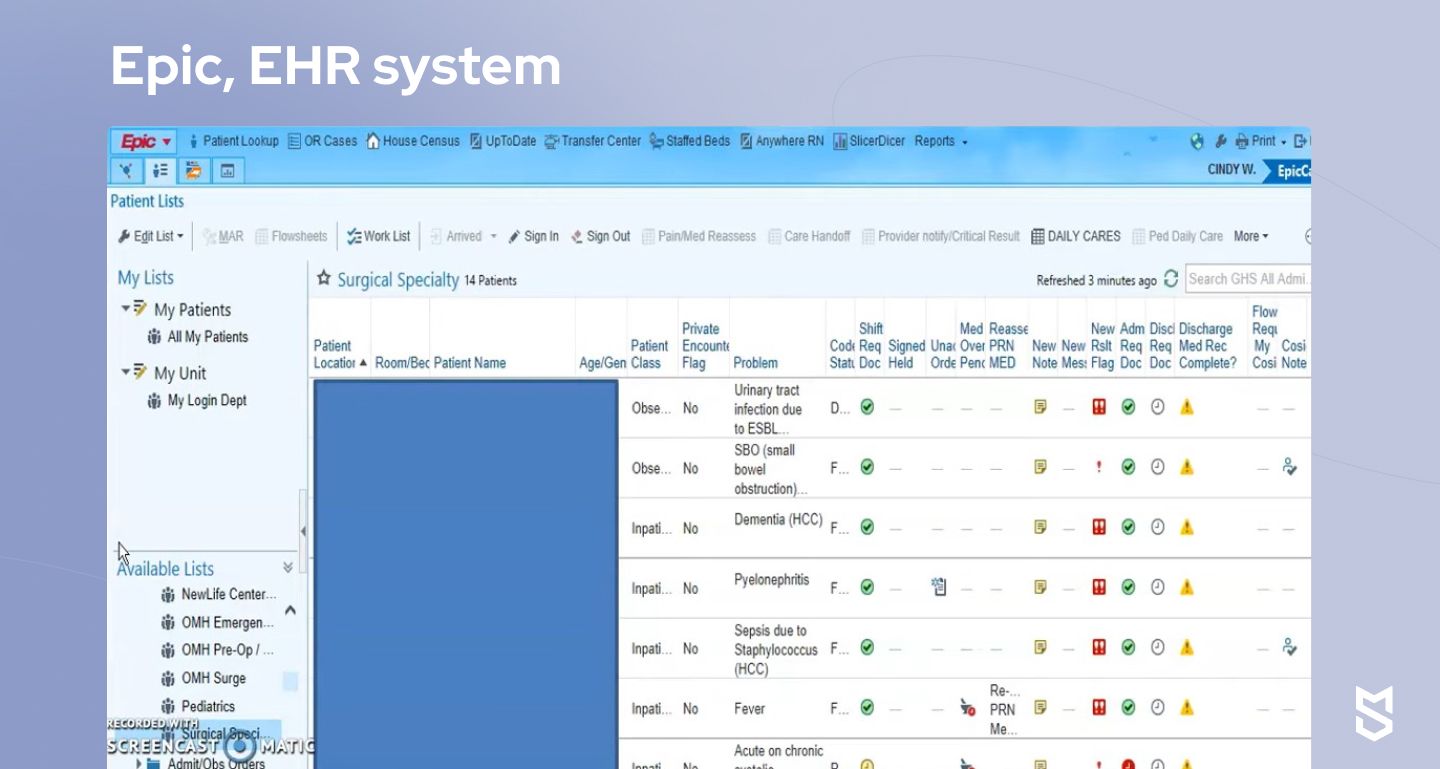The width and height of the screenshot is (1440, 769).
Task: Click the Problem column header
Action: [x=755, y=363]
